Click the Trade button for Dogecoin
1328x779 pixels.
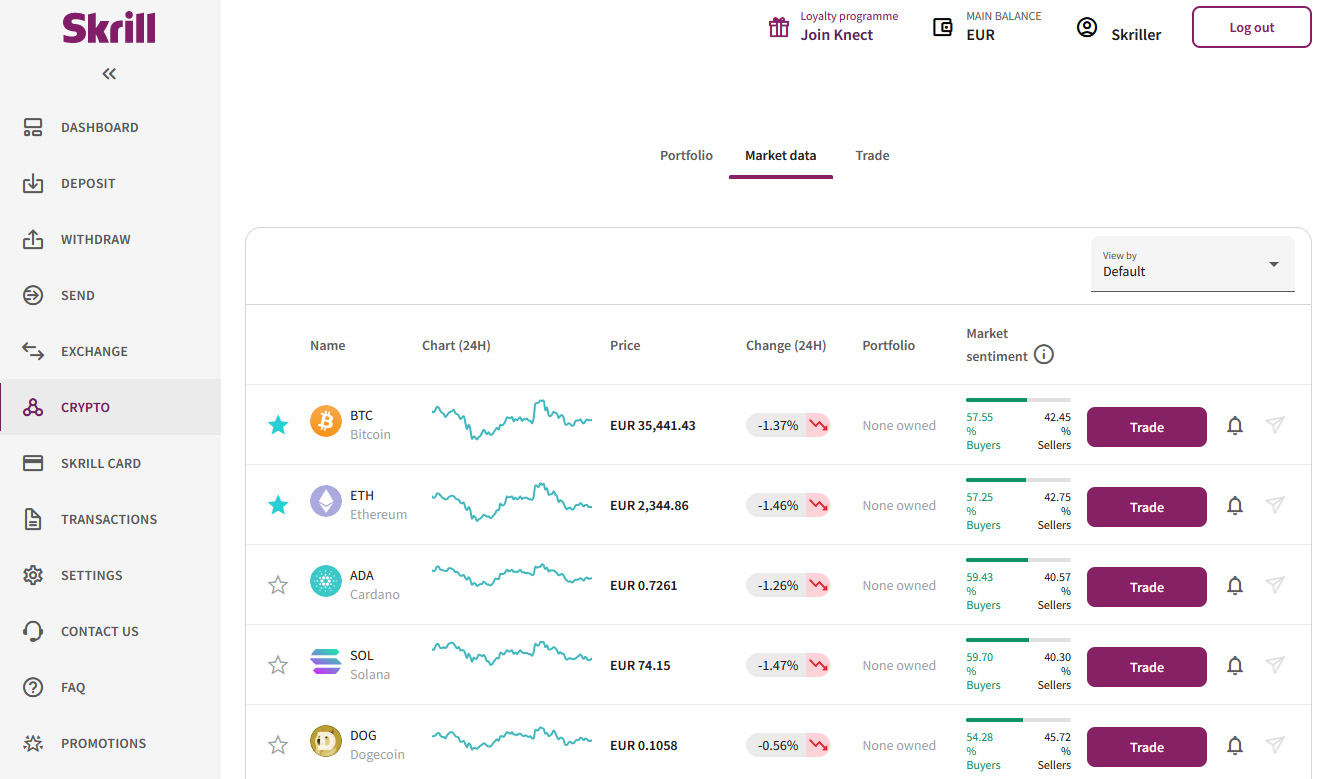[x=1146, y=747]
